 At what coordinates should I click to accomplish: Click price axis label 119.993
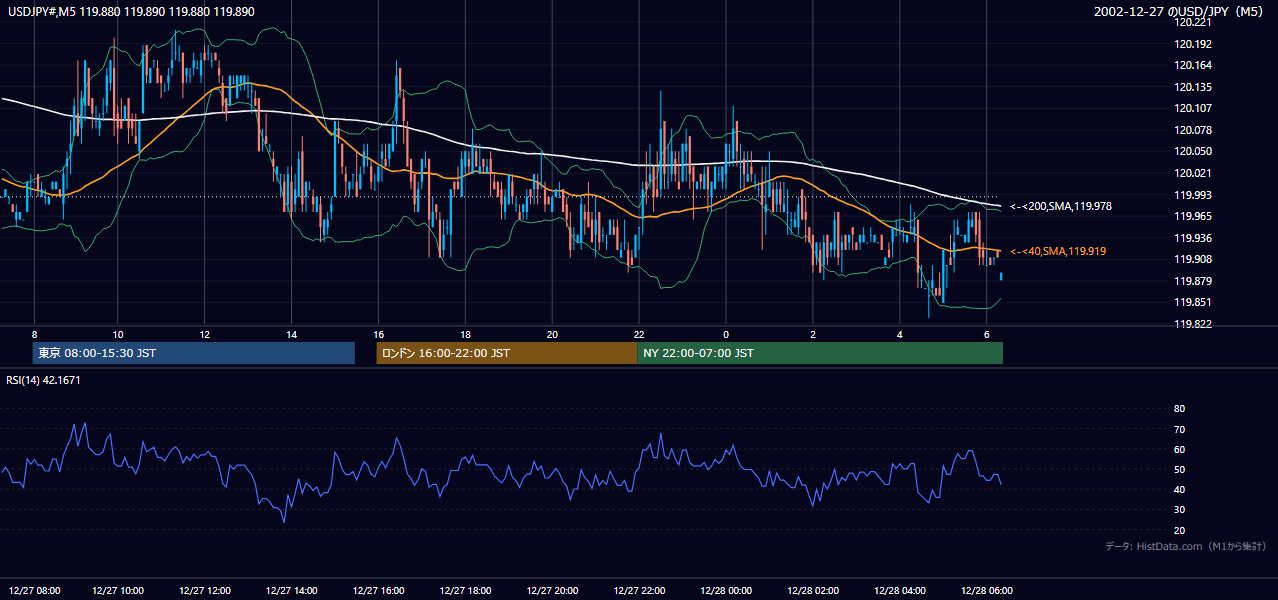1192,194
